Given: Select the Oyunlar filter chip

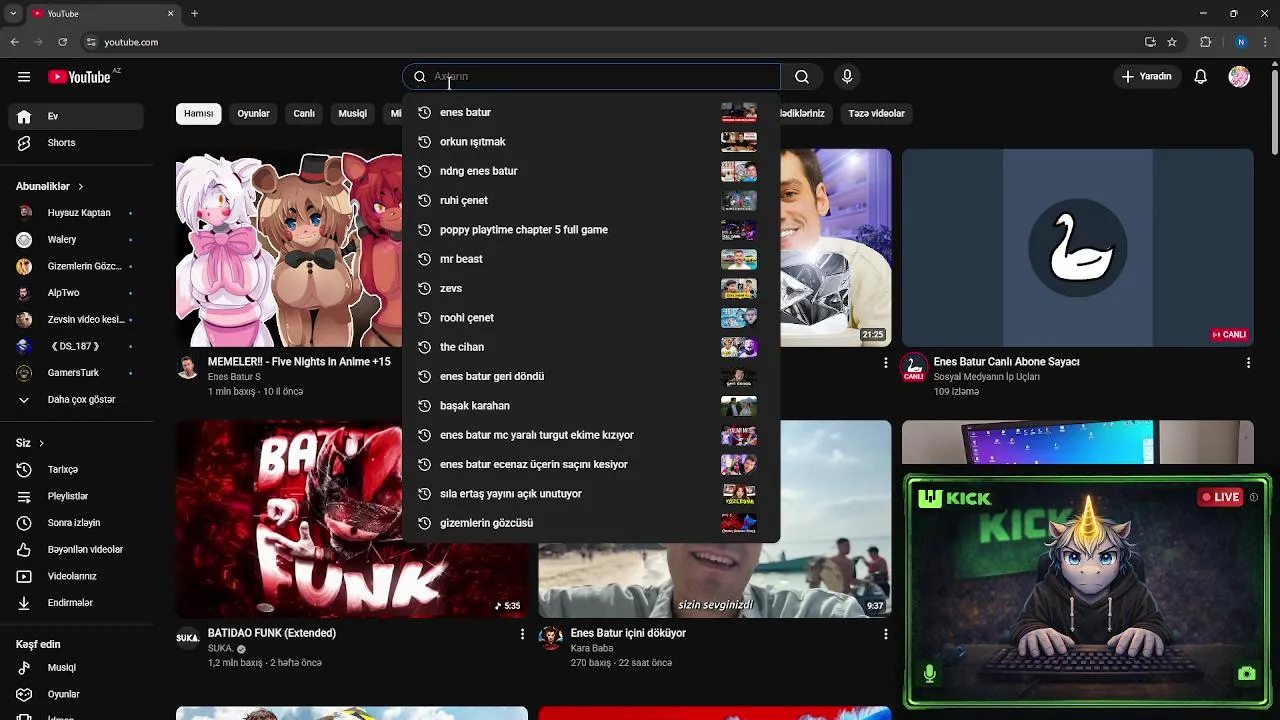Looking at the screenshot, I should 253,114.
